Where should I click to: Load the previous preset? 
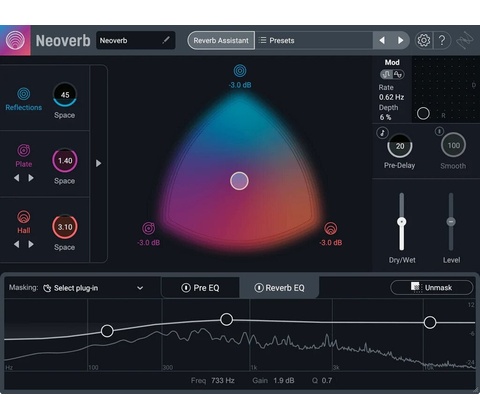[x=382, y=40]
